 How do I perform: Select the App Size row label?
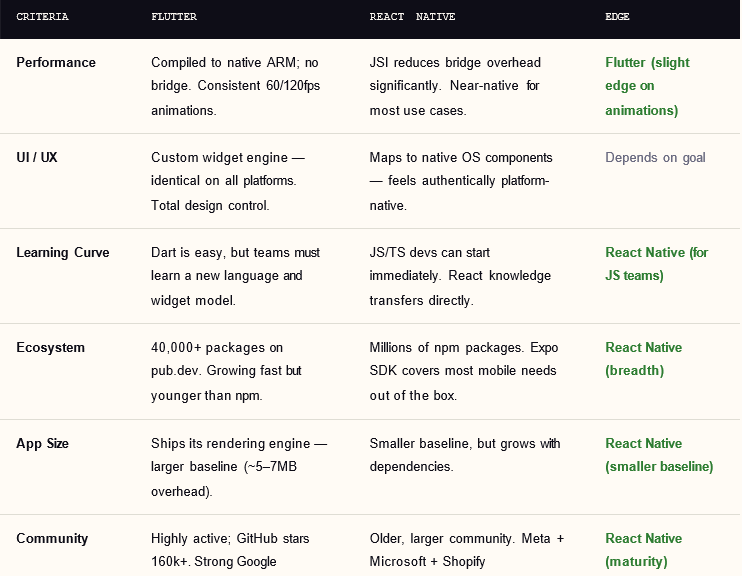(44, 443)
